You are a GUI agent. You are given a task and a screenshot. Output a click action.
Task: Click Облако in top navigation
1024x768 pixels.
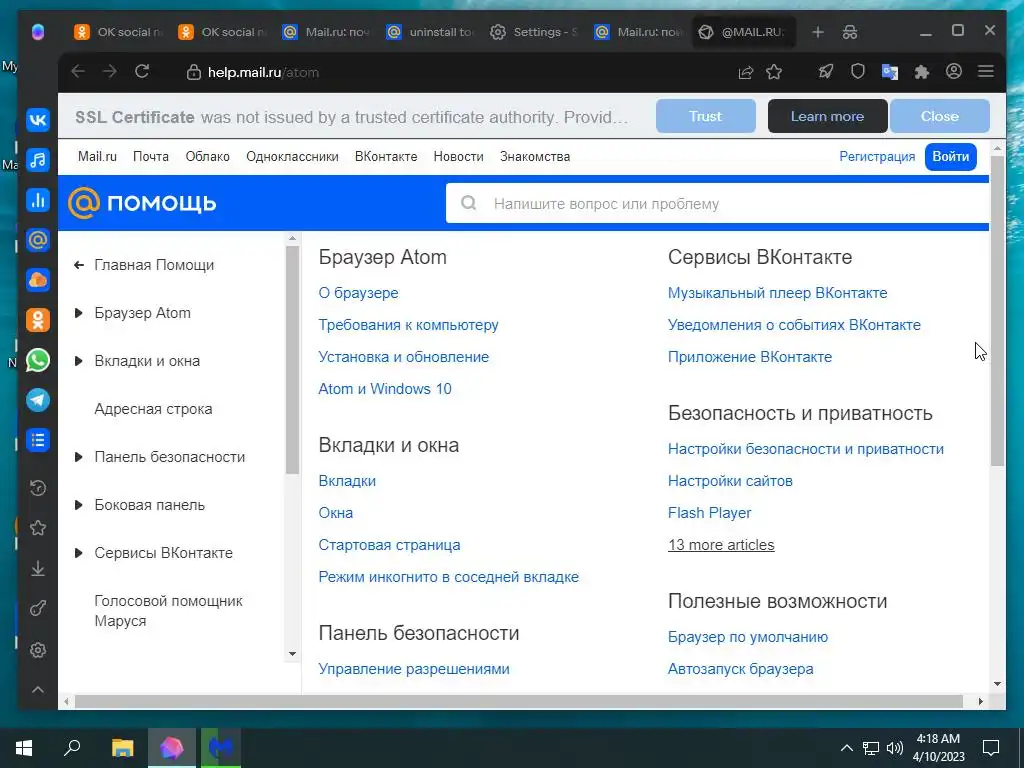[207, 157]
